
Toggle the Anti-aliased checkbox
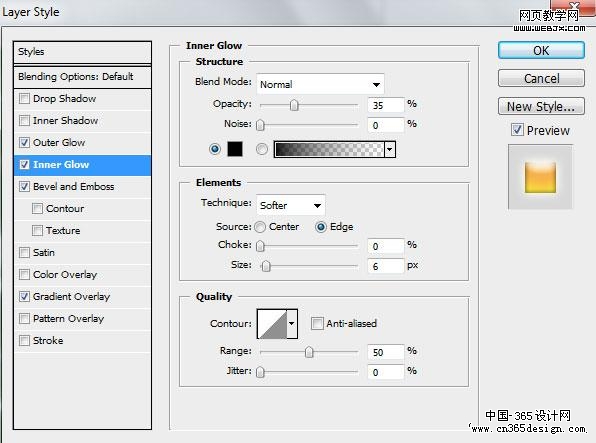coord(316,324)
